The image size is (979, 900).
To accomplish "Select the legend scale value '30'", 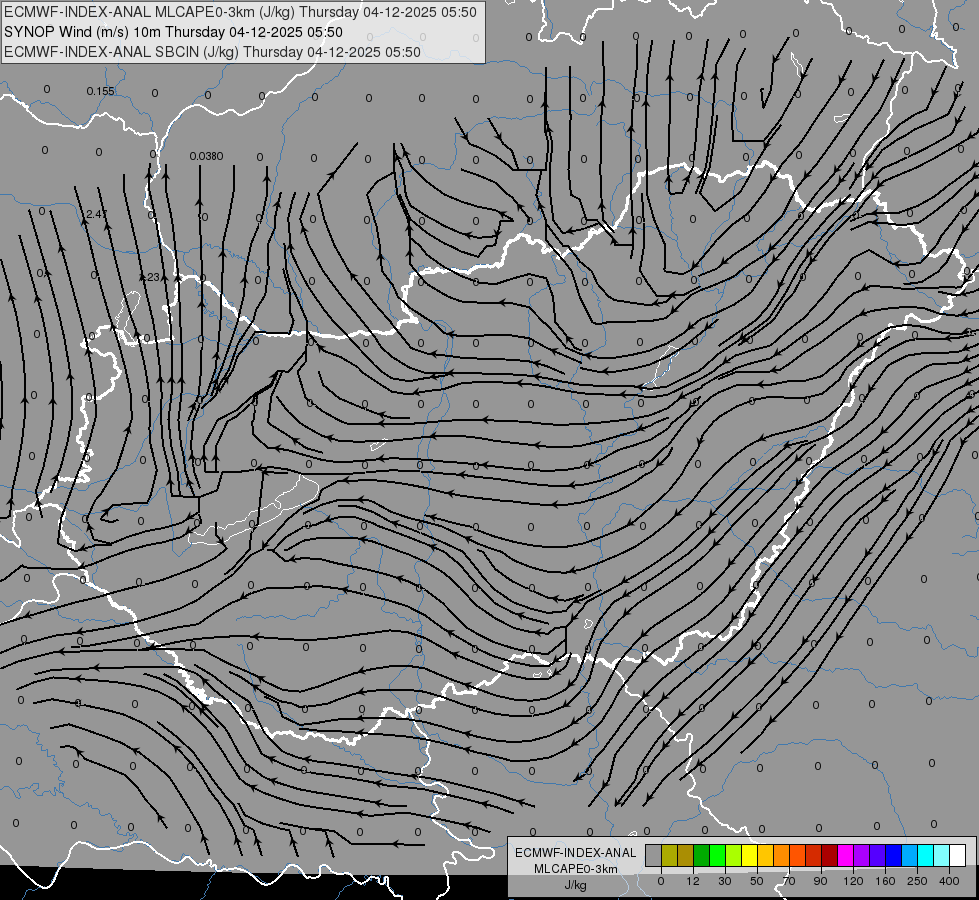I will pyautogui.click(x=725, y=881).
